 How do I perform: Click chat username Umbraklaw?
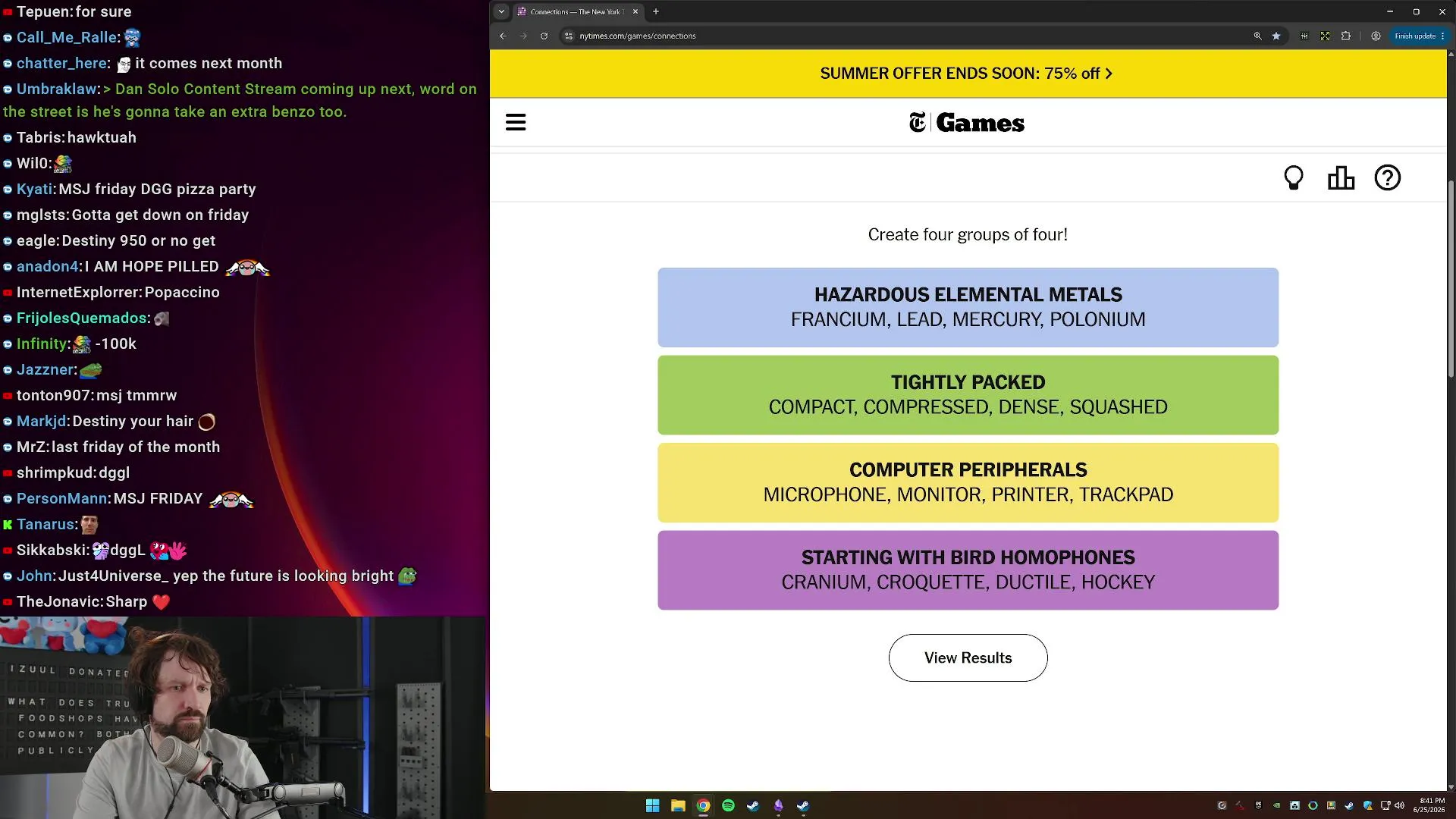[57, 89]
